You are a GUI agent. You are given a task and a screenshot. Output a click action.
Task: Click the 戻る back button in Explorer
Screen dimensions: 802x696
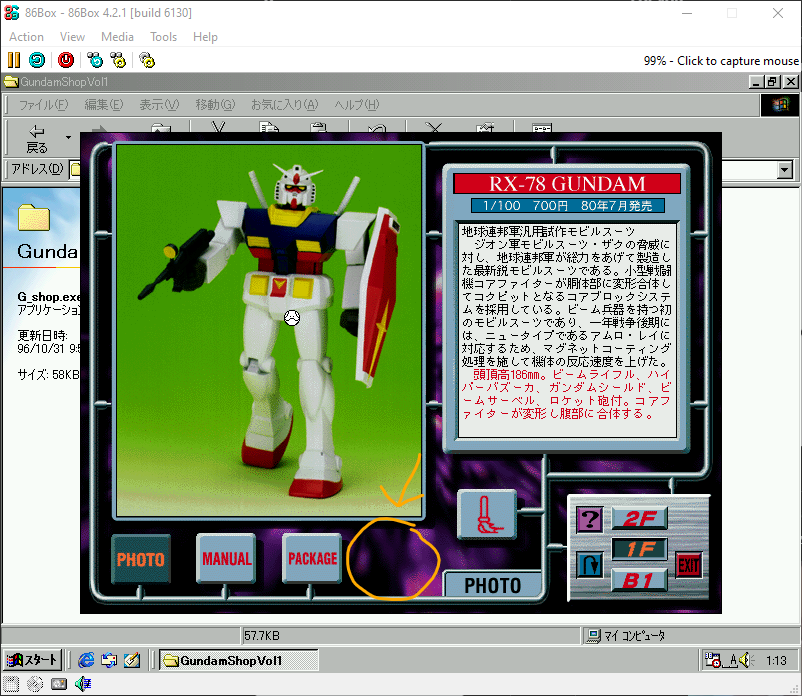pos(37,139)
